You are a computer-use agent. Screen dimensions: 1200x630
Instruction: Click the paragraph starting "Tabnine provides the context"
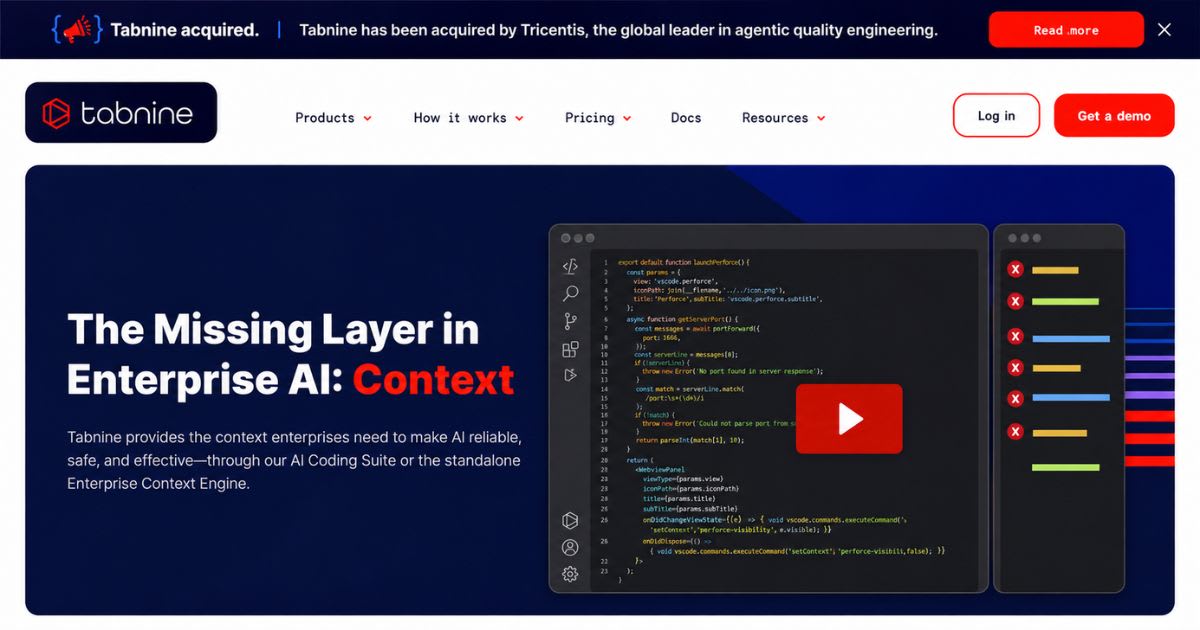294,461
